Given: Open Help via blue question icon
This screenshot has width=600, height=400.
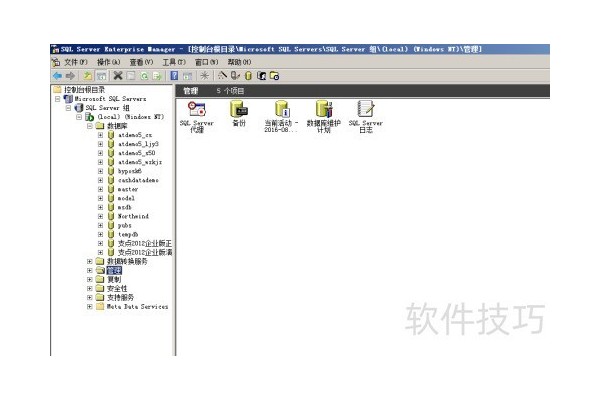Looking at the screenshot, I should [x=174, y=76].
